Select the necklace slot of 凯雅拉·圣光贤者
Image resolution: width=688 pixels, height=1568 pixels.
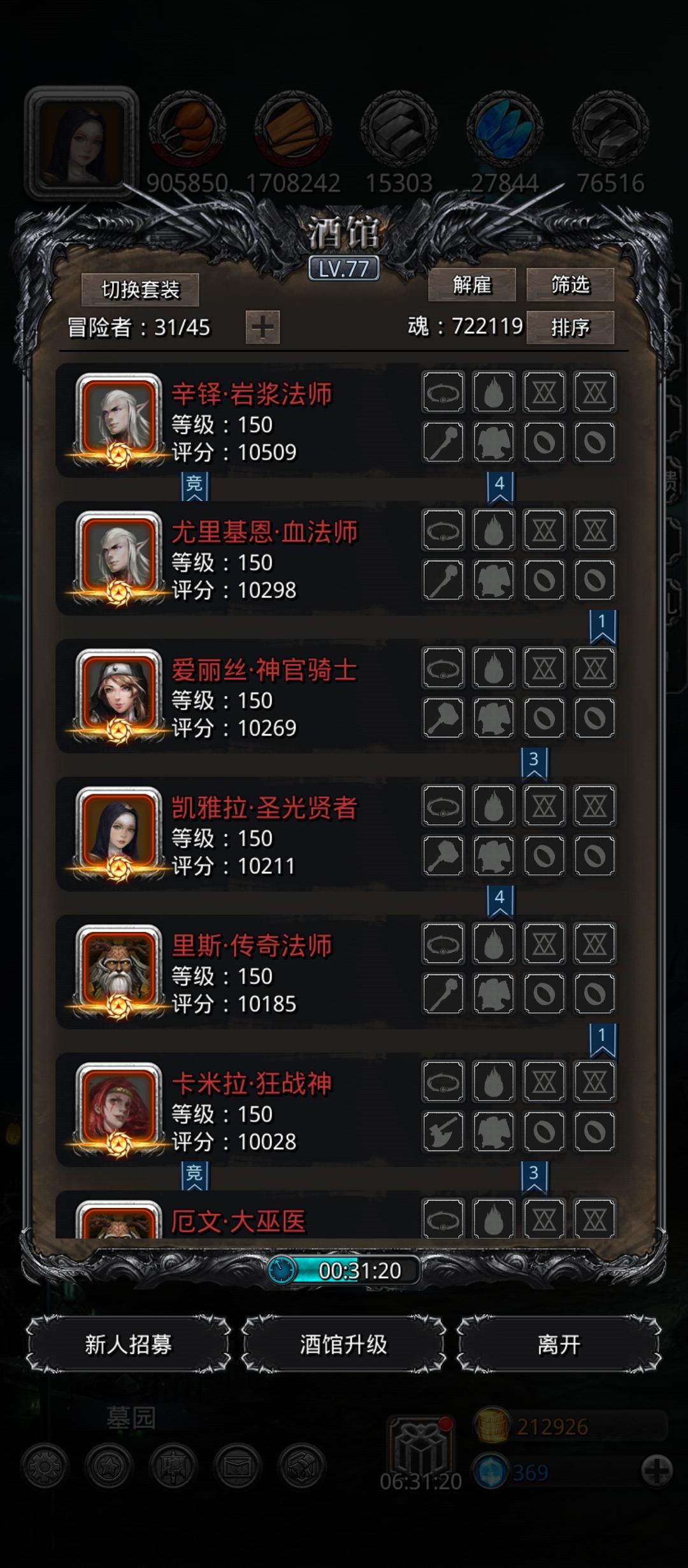tap(443, 806)
